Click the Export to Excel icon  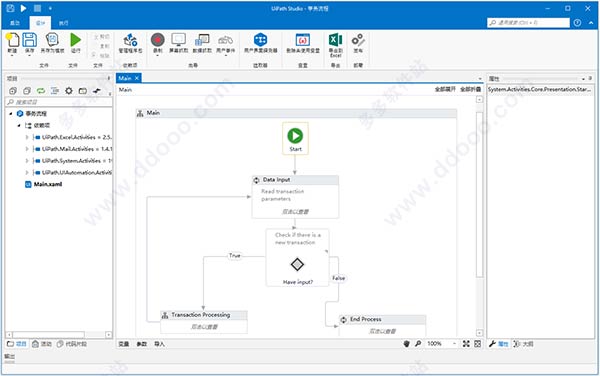tap(336, 40)
